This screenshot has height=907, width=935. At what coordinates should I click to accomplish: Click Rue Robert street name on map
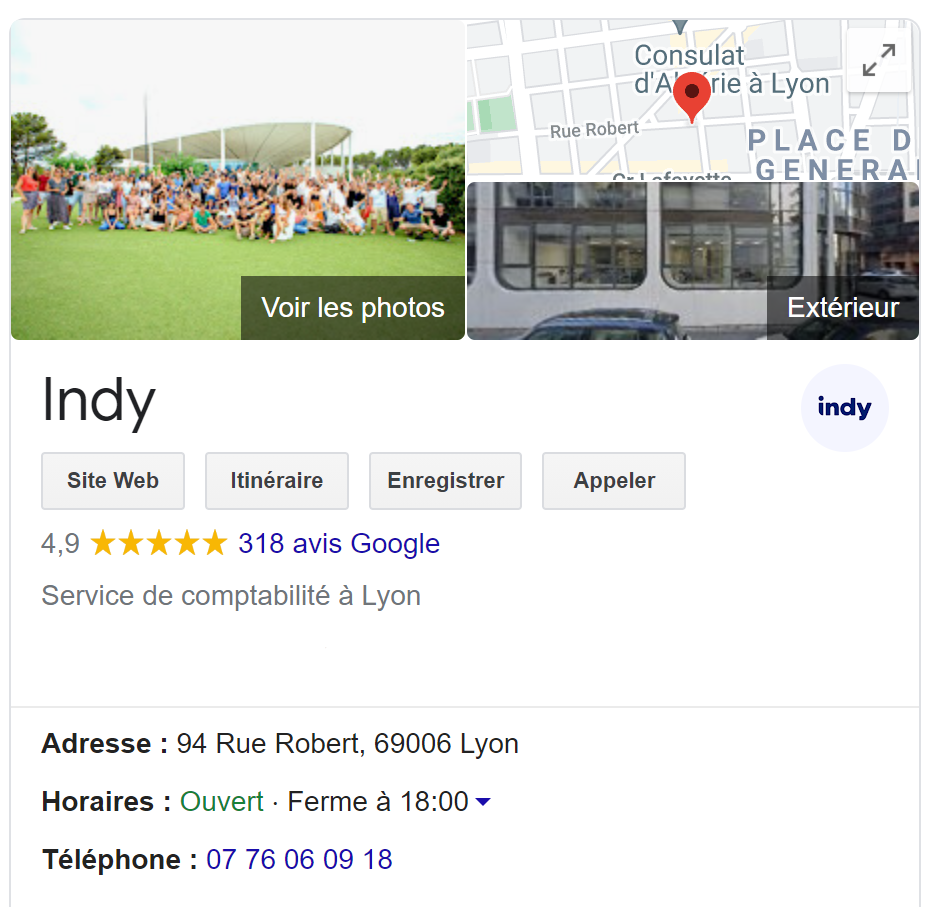tap(595, 128)
